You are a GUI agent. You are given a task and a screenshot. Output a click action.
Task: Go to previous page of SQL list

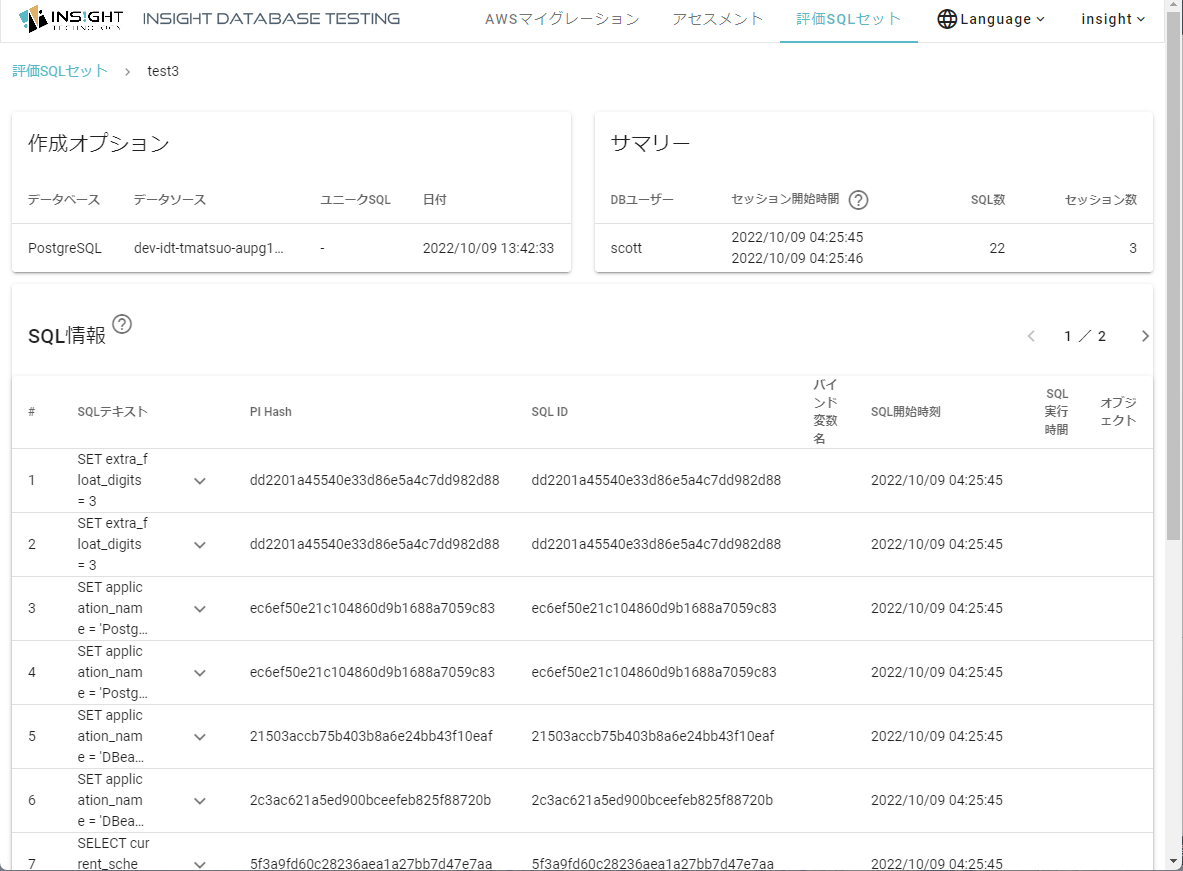pyautogui.click(x=1031, y=336)
